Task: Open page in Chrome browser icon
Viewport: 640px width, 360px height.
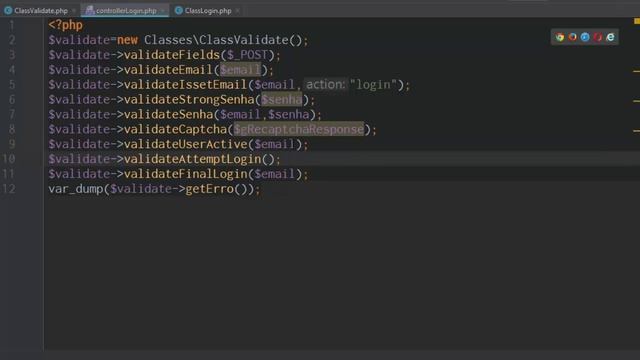Action: point(560,37)
